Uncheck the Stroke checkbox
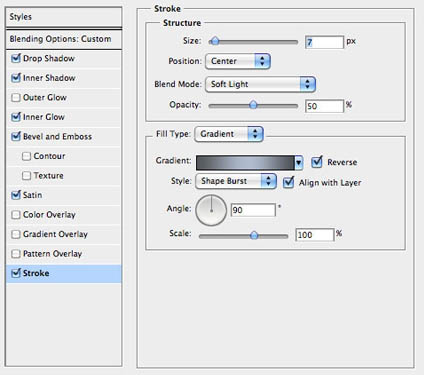The width and height of the screenshot is (424, 375). click(16, 273)
